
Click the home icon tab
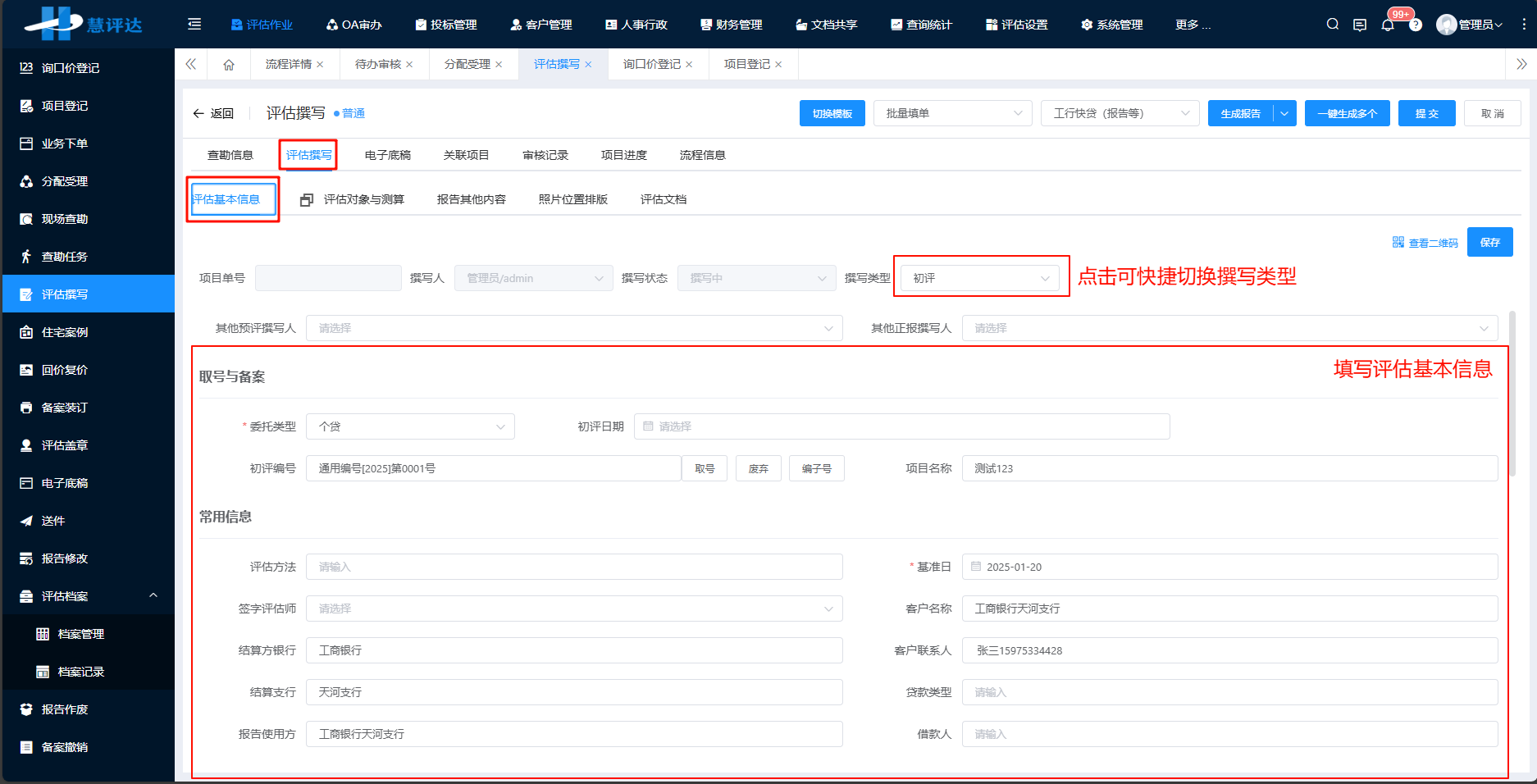229,64
